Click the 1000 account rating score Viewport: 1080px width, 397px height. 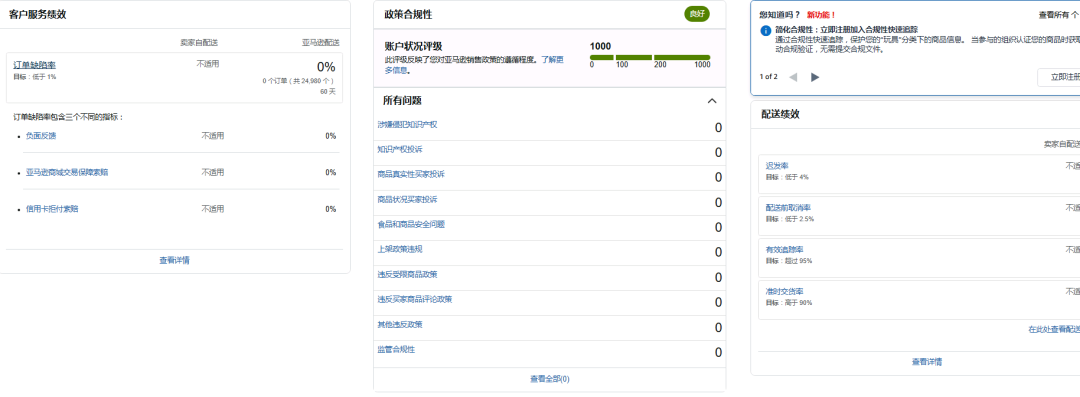click(601, 46)
